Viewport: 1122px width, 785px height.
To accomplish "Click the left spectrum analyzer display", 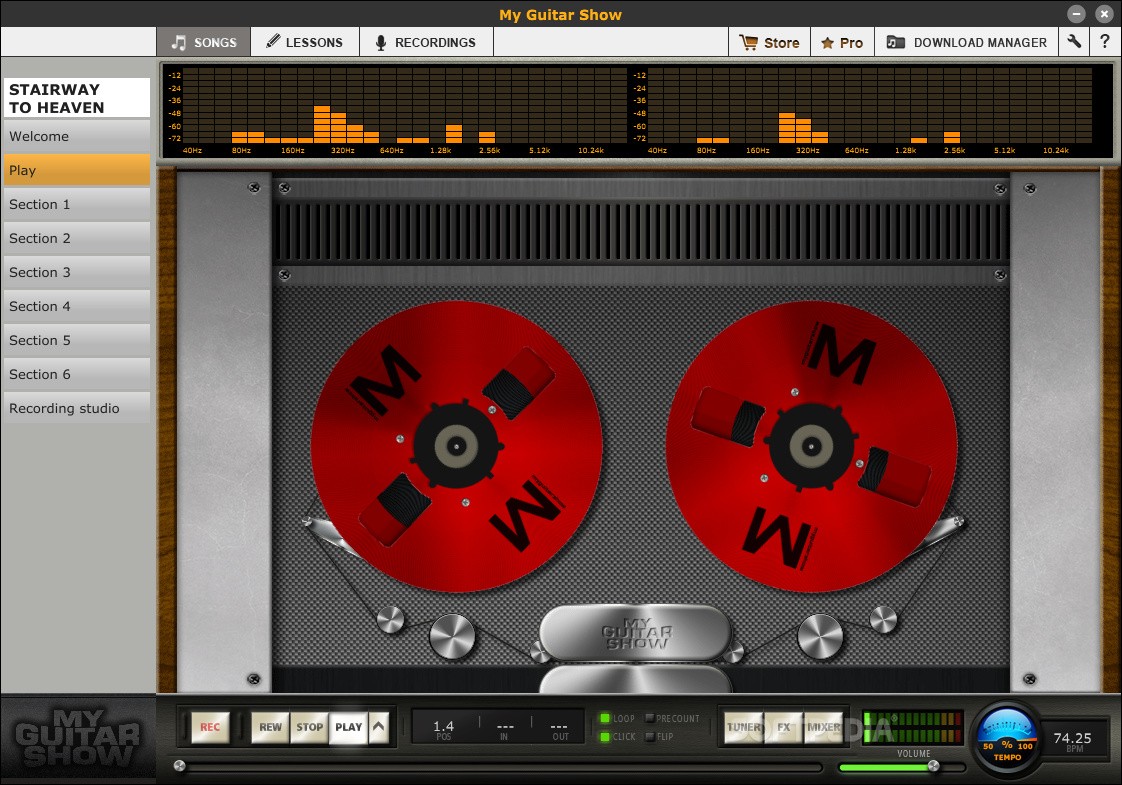I will (x=396, y=110).
